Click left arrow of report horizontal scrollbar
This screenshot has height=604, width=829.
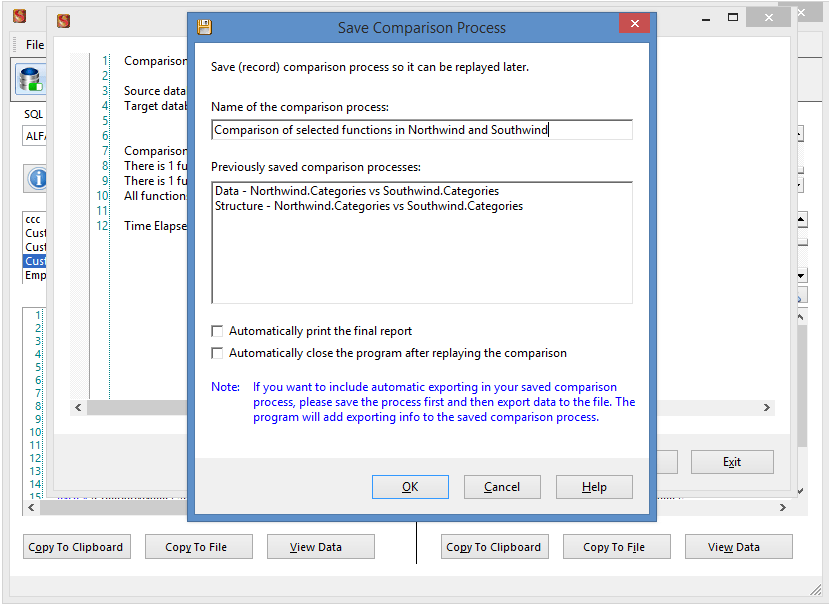pos(78,407)
